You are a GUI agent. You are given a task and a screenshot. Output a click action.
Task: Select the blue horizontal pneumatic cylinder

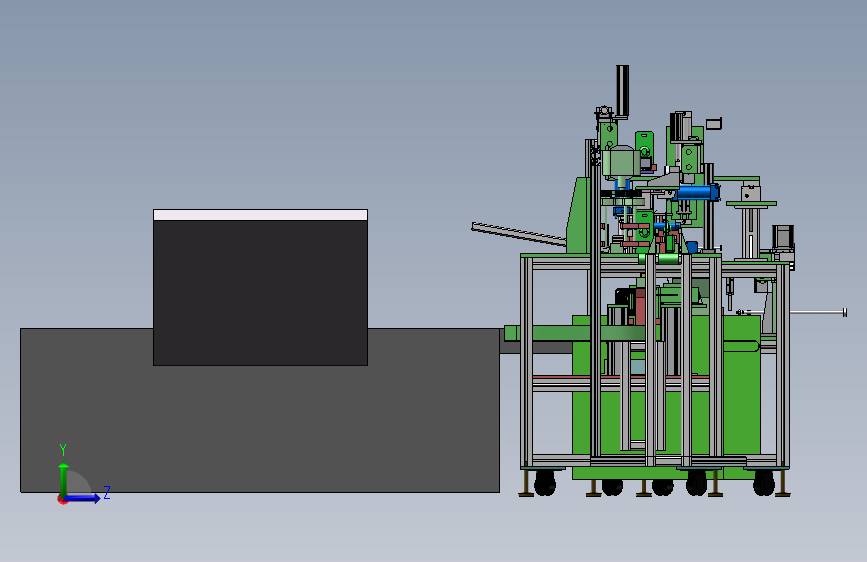coord(697,192)
